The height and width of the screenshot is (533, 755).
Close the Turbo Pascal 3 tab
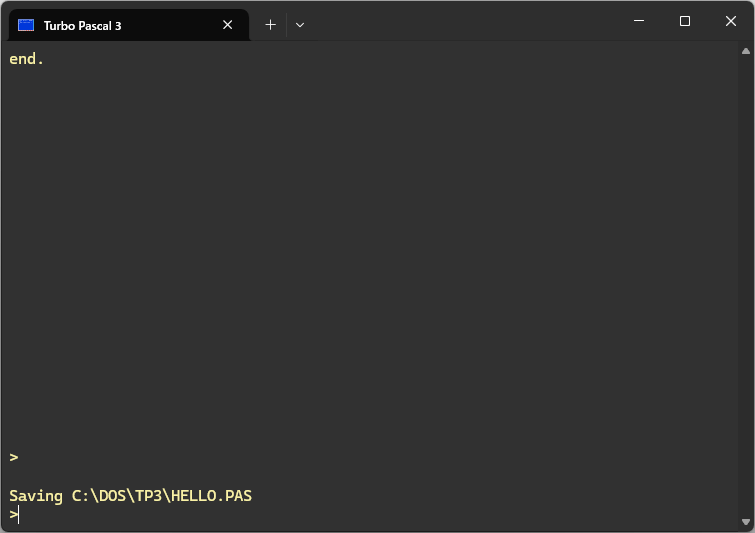point(228,25)
